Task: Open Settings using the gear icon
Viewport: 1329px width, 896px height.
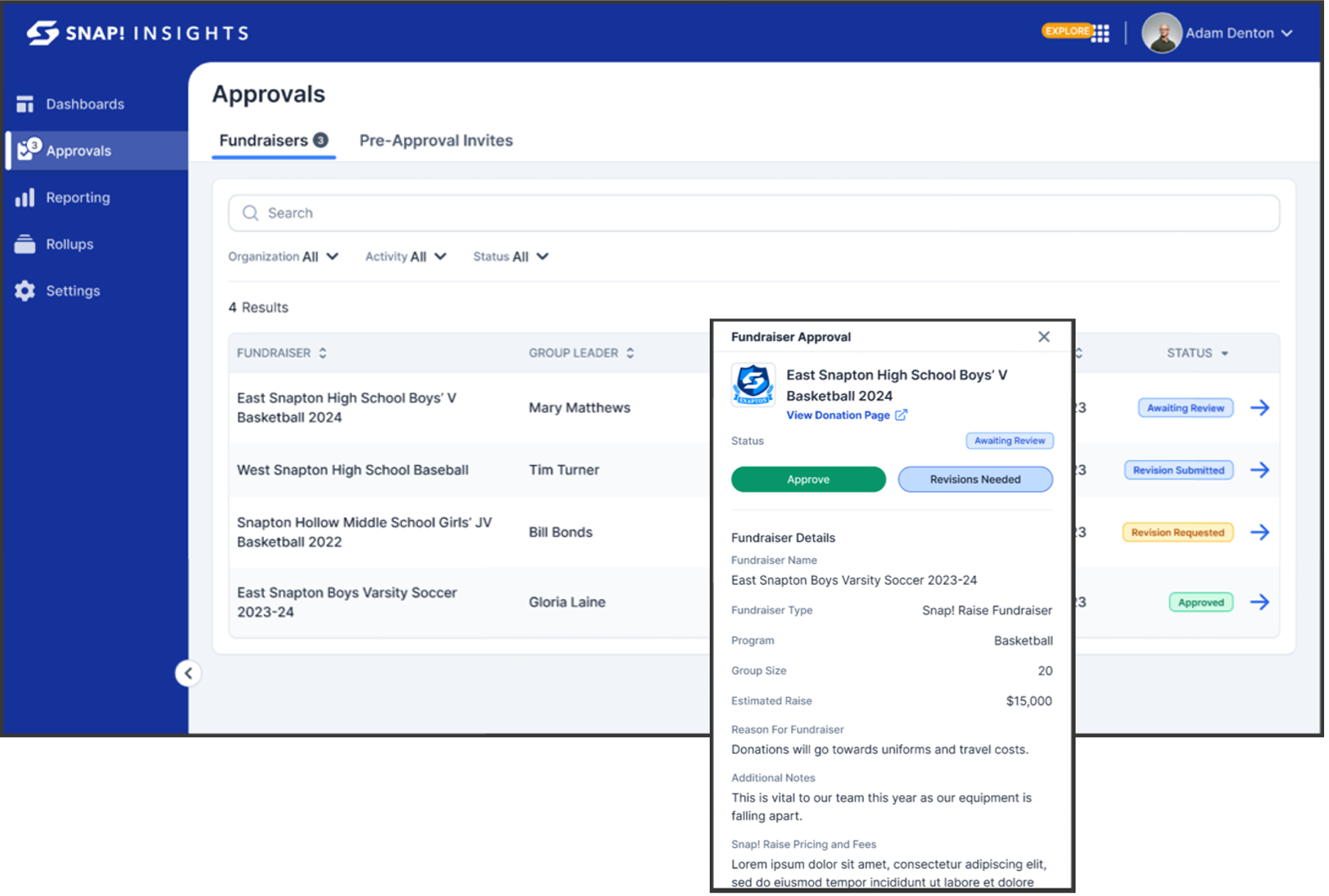Action: [x=24, y=290]
